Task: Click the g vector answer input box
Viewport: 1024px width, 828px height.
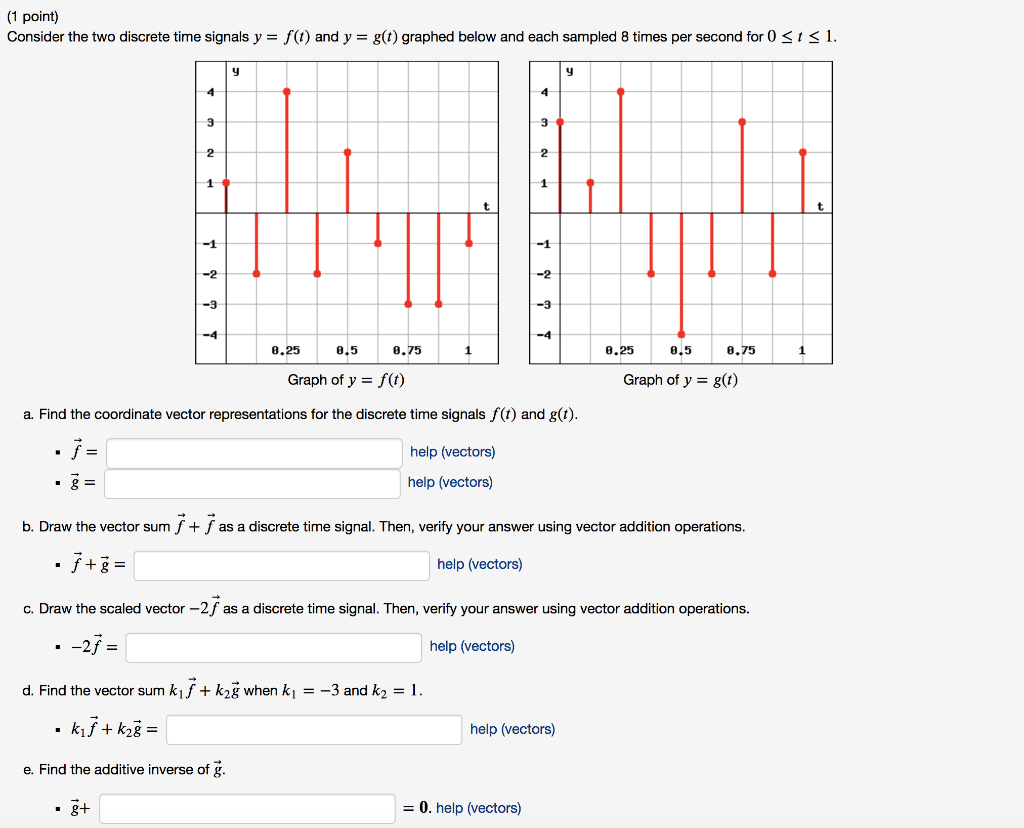Action: point(253,483)
